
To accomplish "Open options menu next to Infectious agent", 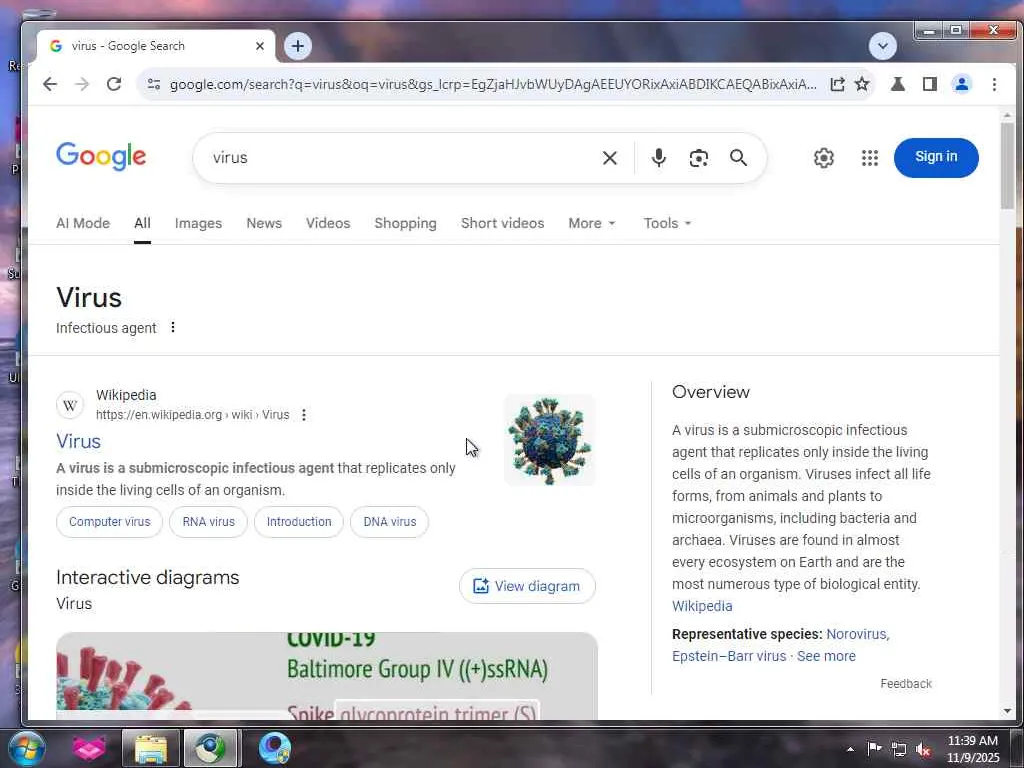I will click(x=173, y=327).
